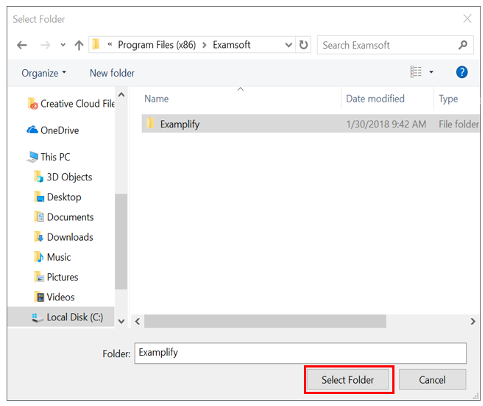Expand the address bar history dropdown

(289, 45)
